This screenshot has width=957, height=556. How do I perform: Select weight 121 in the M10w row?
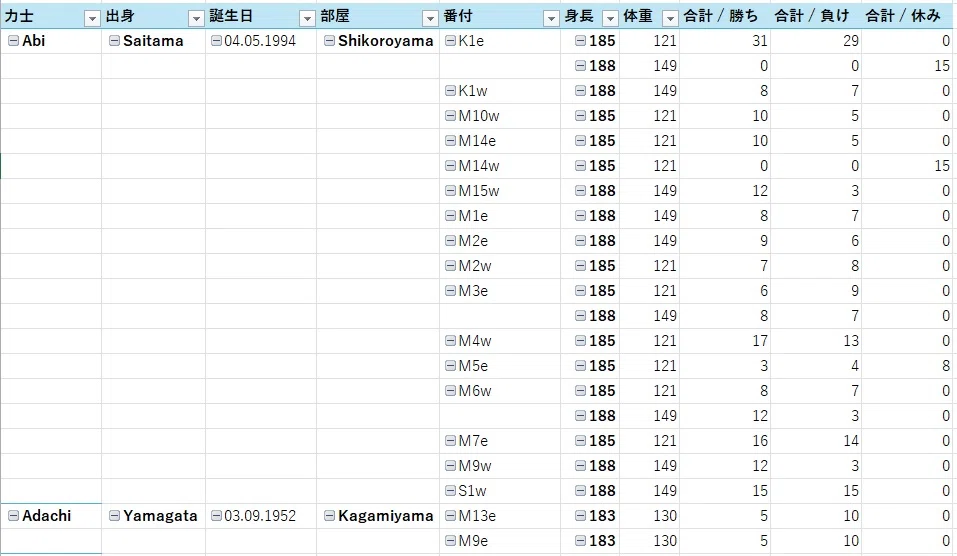pos(649,116)
